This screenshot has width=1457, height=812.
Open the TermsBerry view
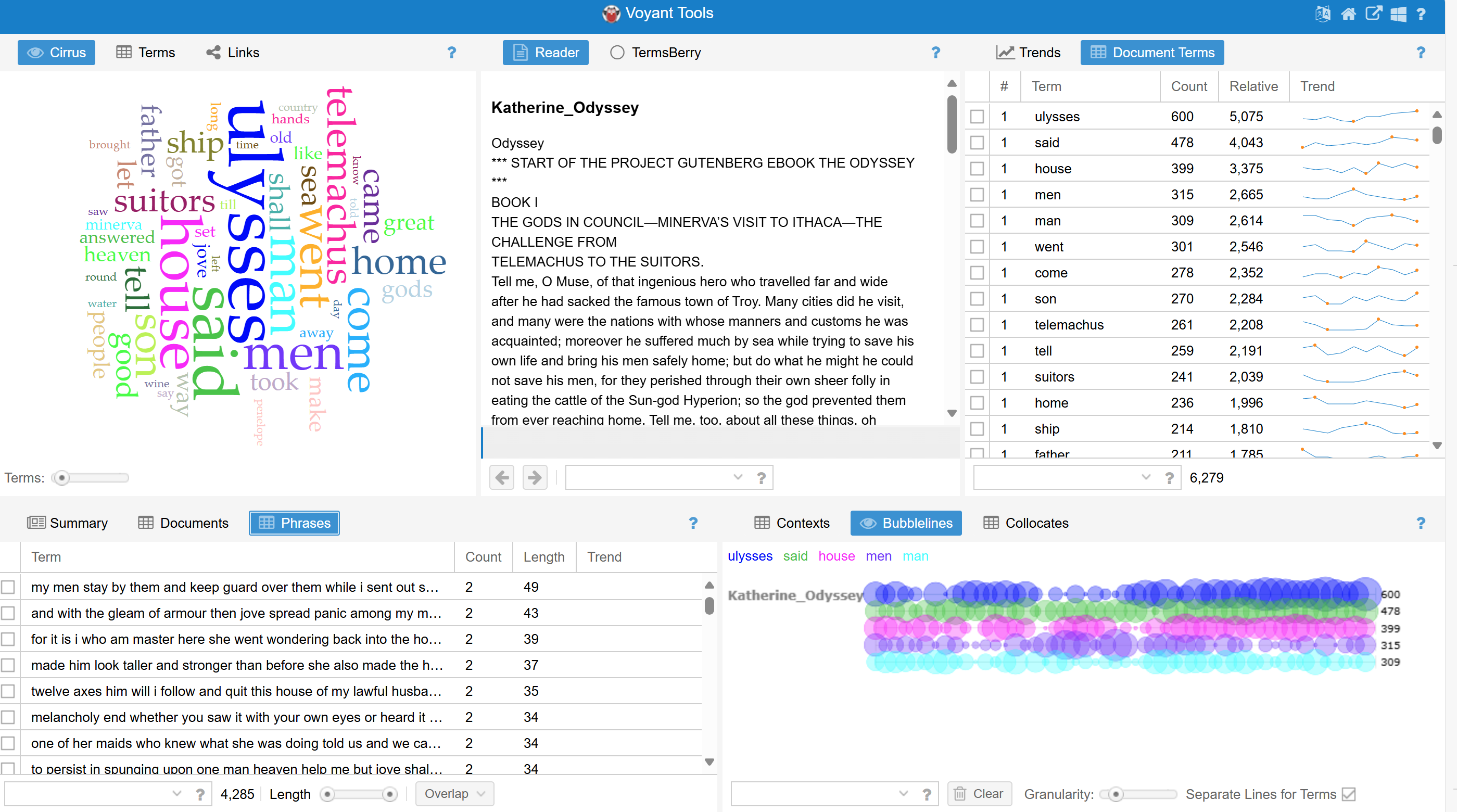coord(655,53)
